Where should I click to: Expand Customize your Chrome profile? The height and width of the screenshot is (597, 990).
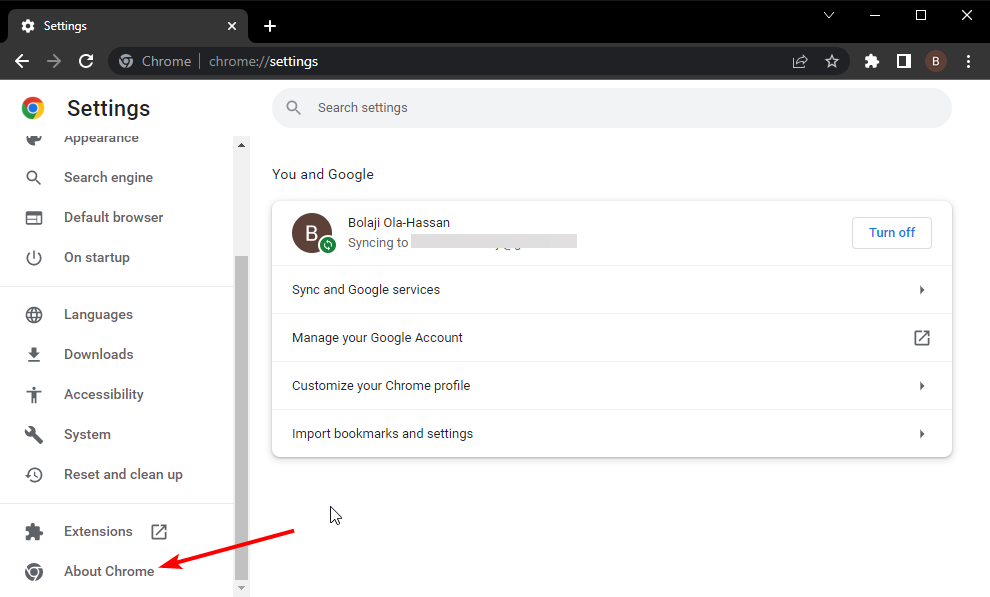coord(611,386)
